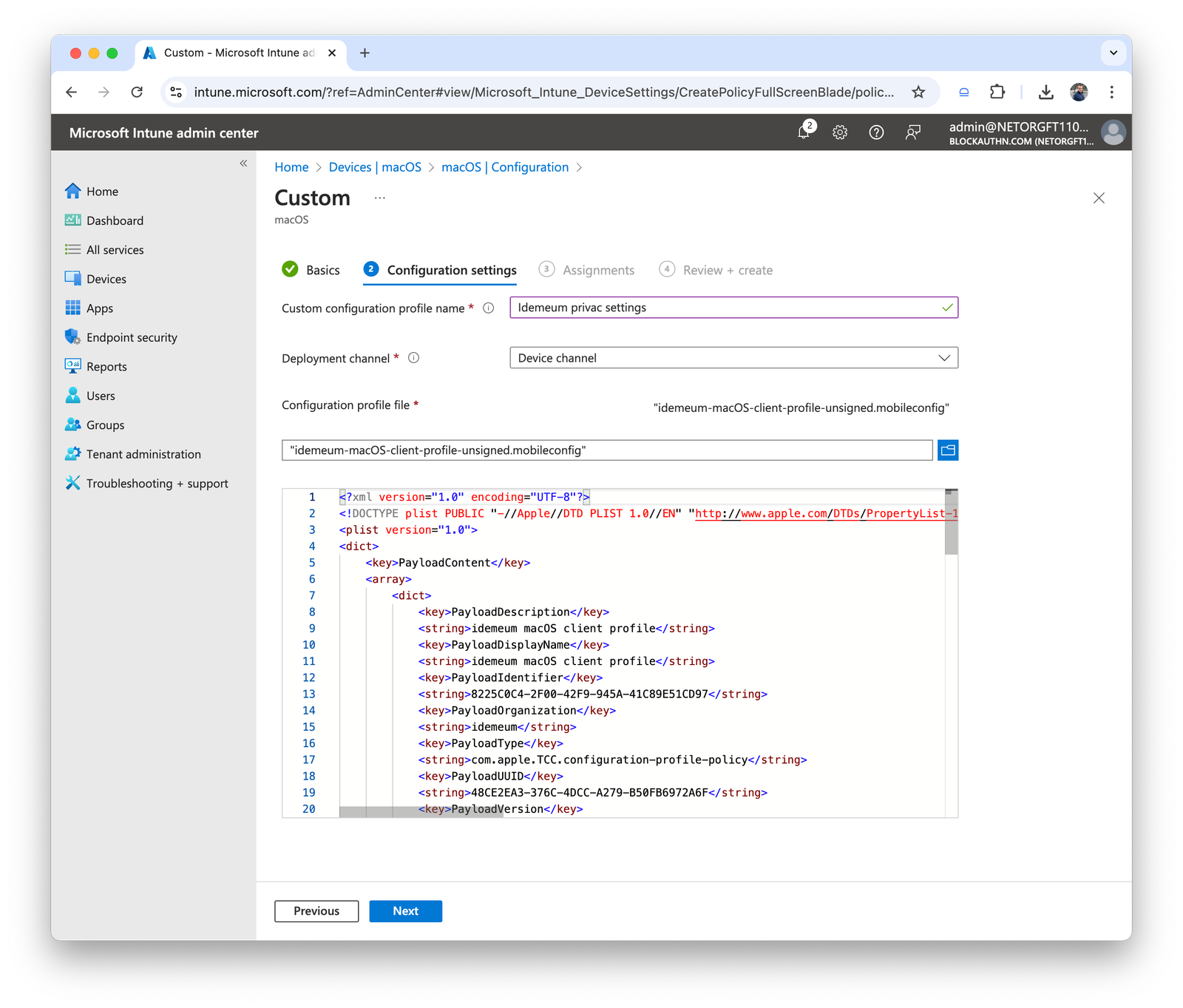Go to Assignments step tab
The width and height of the screenshot is (1183, 1008).
tap(586, 270)
